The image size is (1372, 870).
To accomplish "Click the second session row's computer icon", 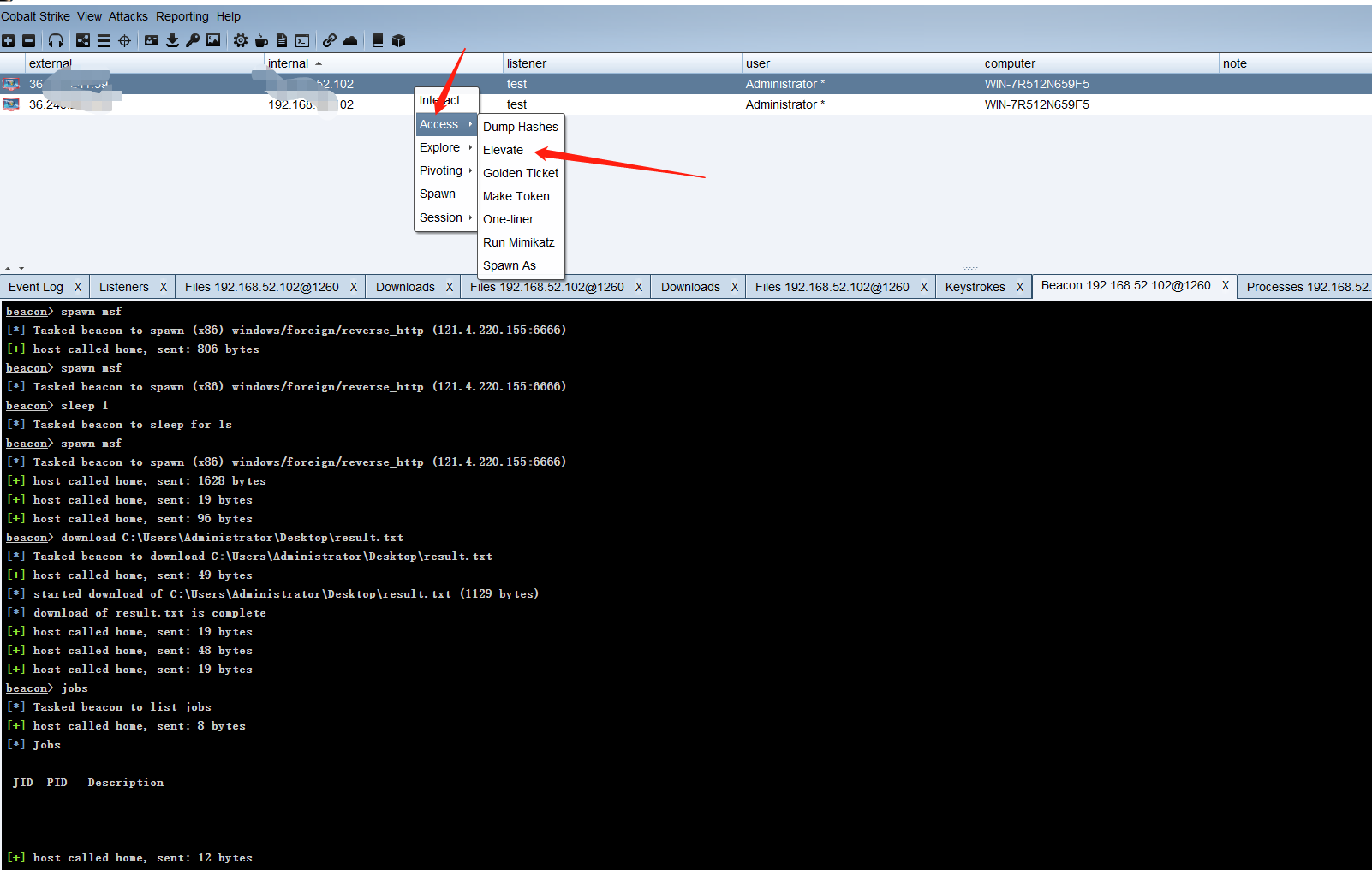I will tap(11, 104).
